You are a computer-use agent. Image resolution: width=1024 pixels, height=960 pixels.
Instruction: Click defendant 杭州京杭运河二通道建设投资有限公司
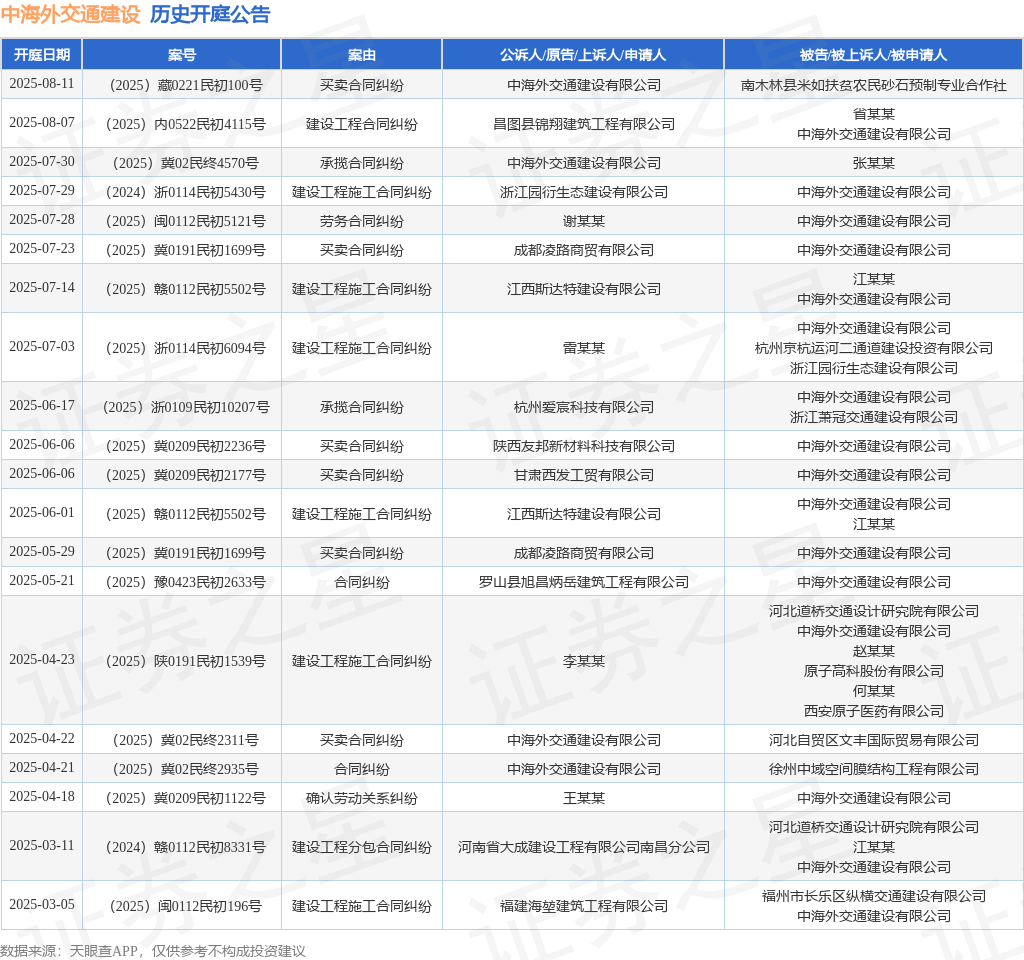(x=874, y=348)
